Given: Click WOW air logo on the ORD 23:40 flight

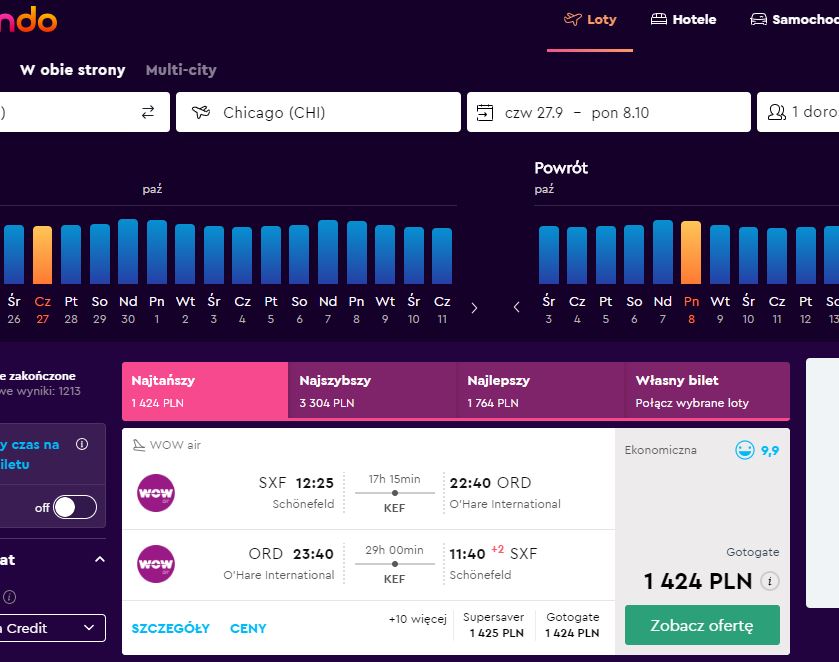Looking at the screenshot, I should click(x=156, y=564).
